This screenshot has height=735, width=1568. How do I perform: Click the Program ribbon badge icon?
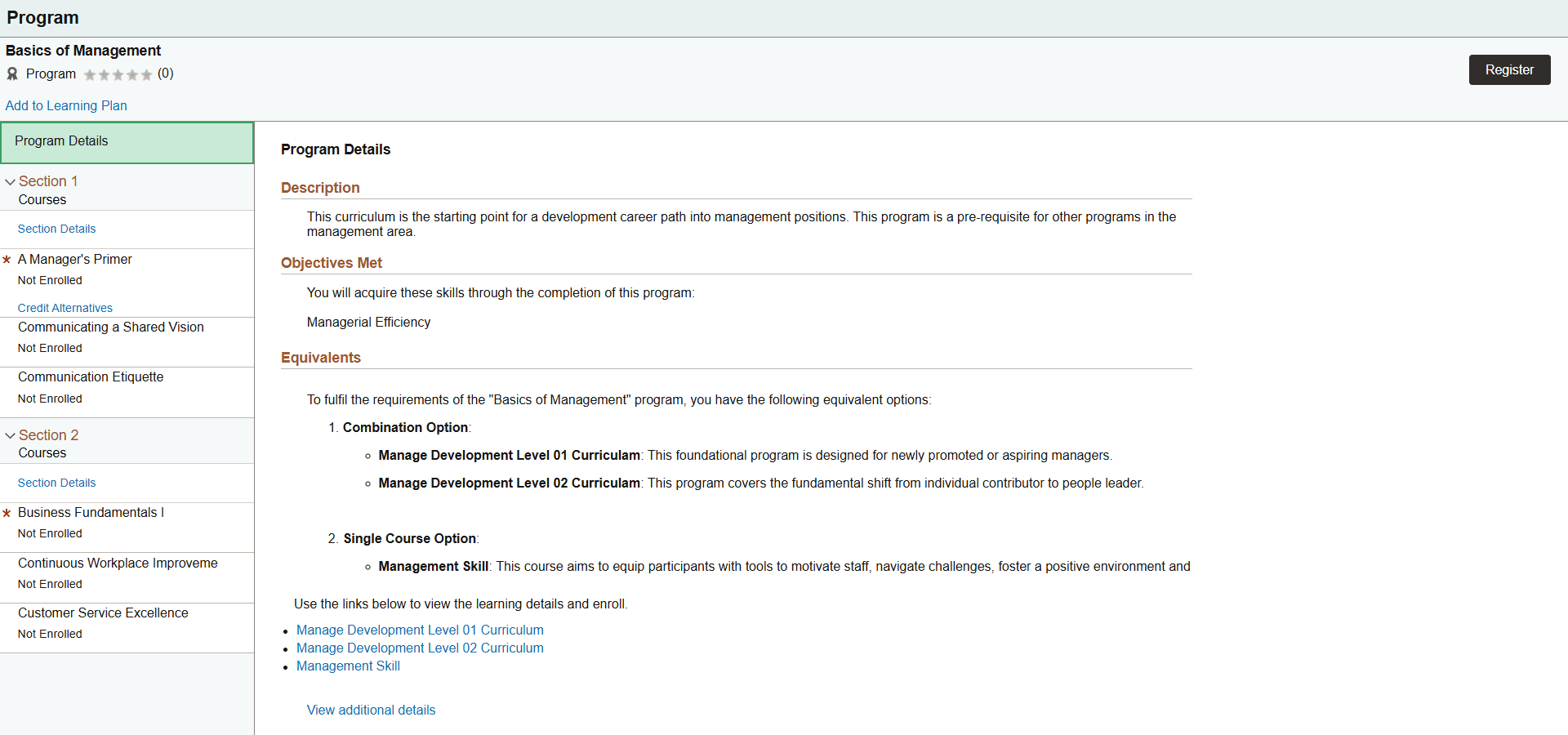(x=12, y=74)
